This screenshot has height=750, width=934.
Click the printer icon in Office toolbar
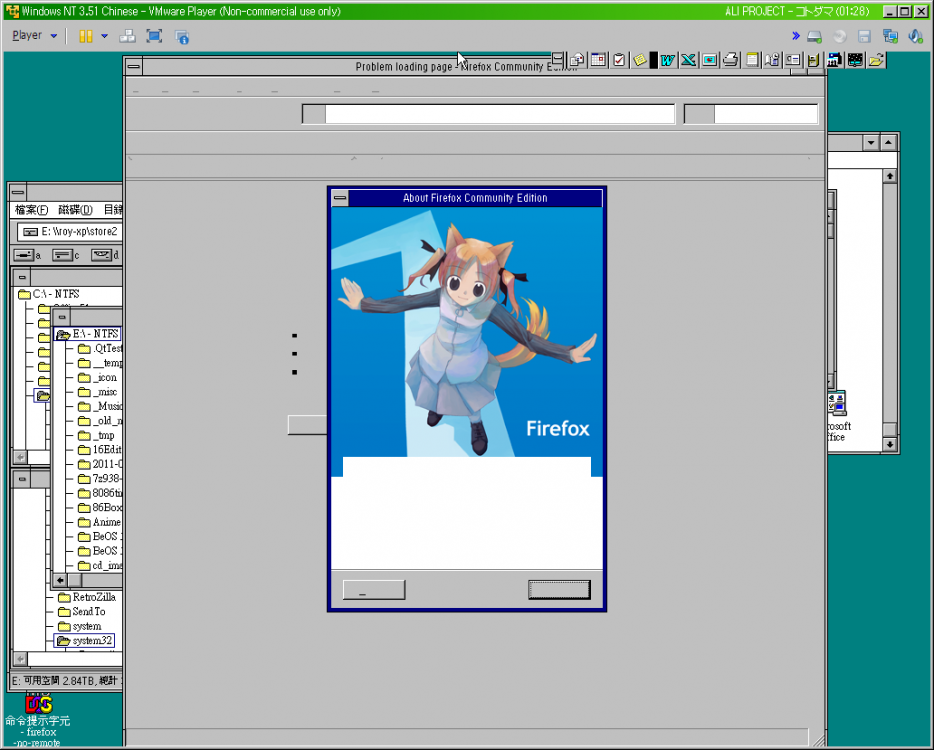coord(730,60)
